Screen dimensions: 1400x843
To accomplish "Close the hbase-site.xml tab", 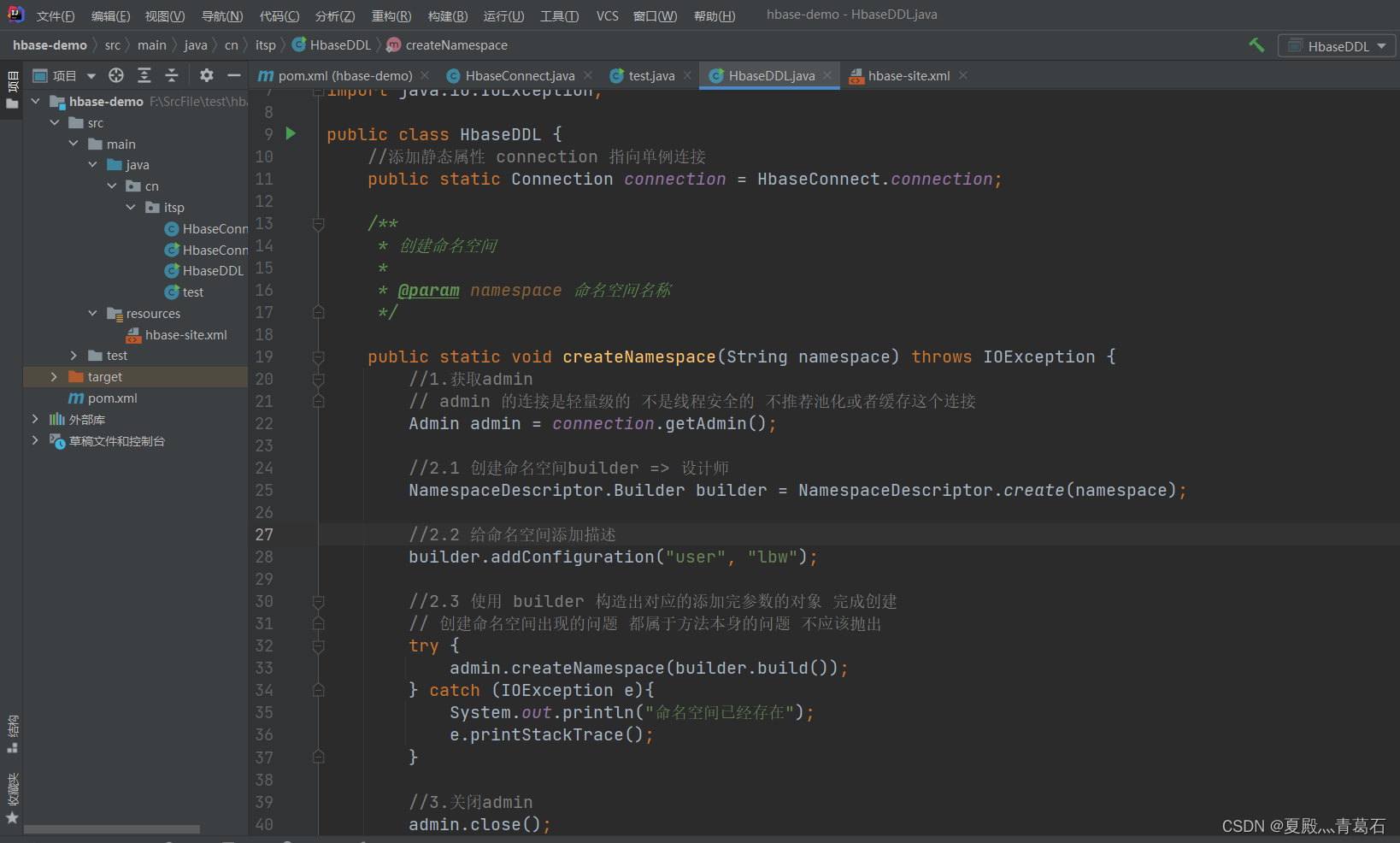I will point(963,75).
